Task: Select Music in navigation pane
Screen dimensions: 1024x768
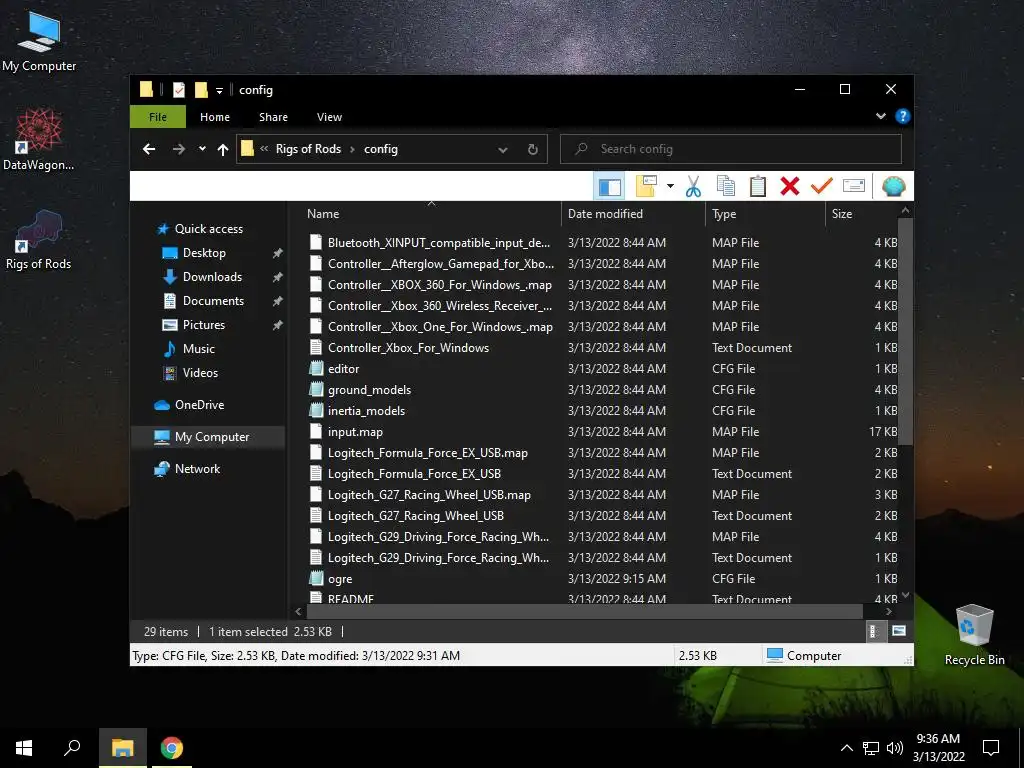Action: (x=199, y=349)
